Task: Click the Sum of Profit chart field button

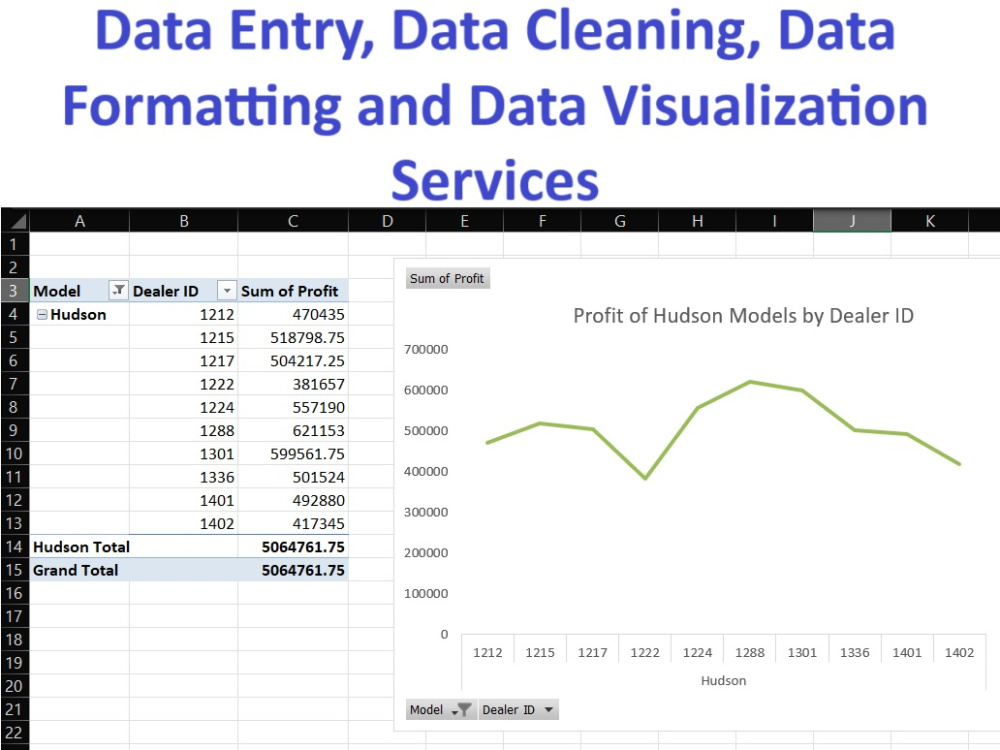Action: (x=447, y=278)
